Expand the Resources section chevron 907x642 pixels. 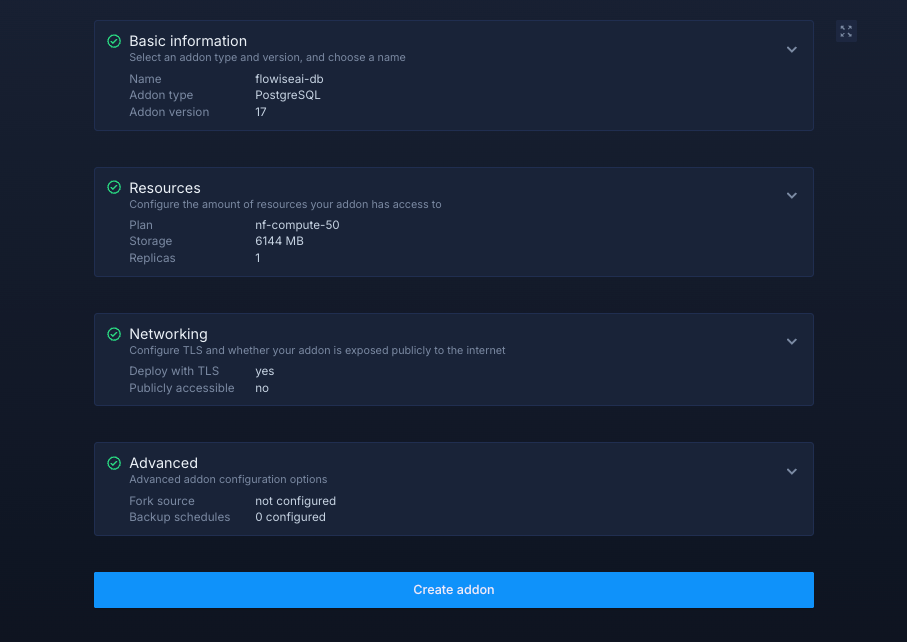point(791,196)
